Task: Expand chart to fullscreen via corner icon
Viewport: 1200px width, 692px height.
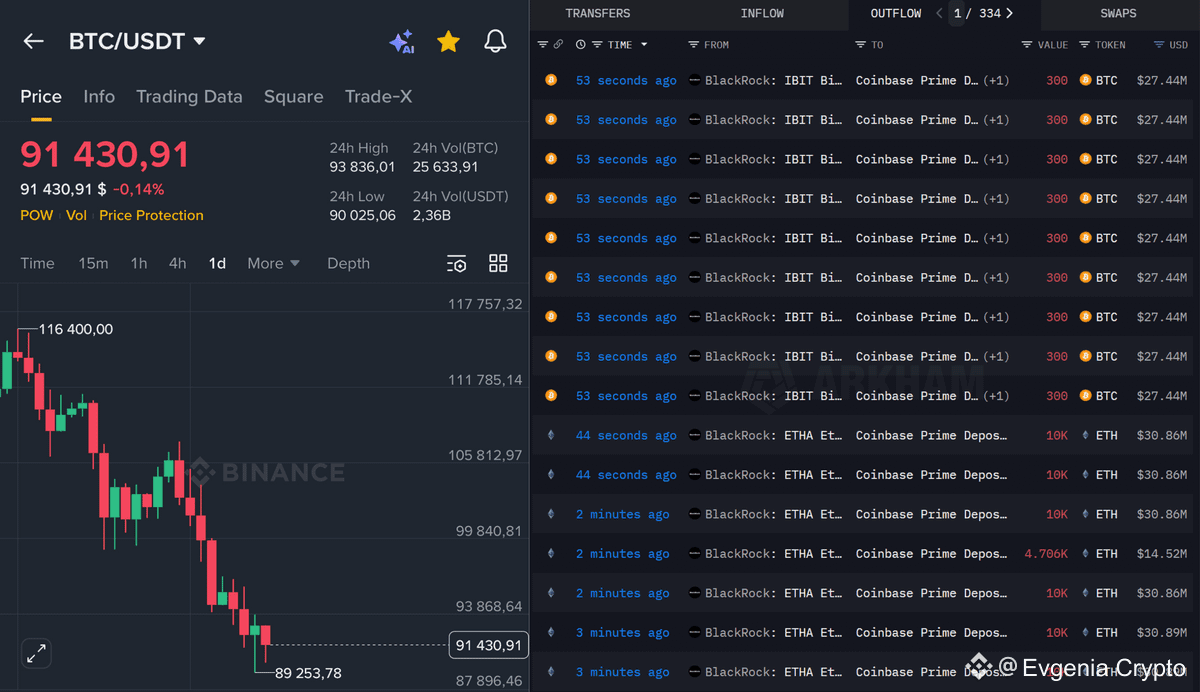Action: 36,653
